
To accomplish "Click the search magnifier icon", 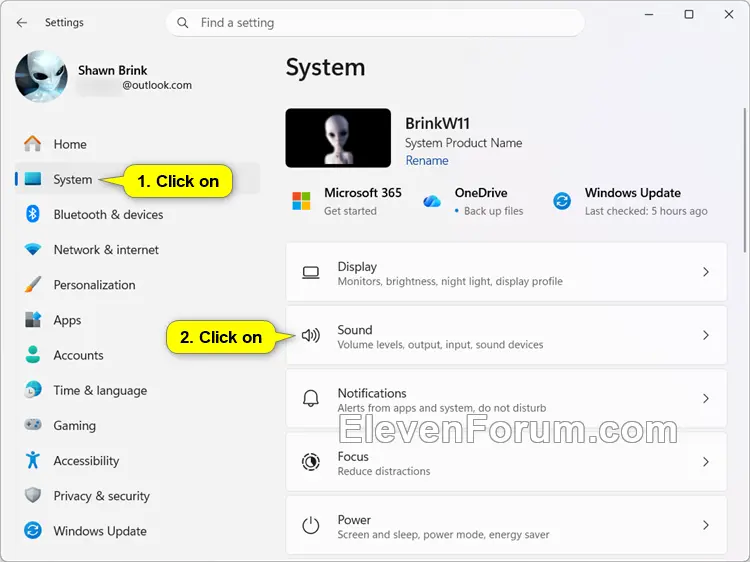I will click(182, 22).
